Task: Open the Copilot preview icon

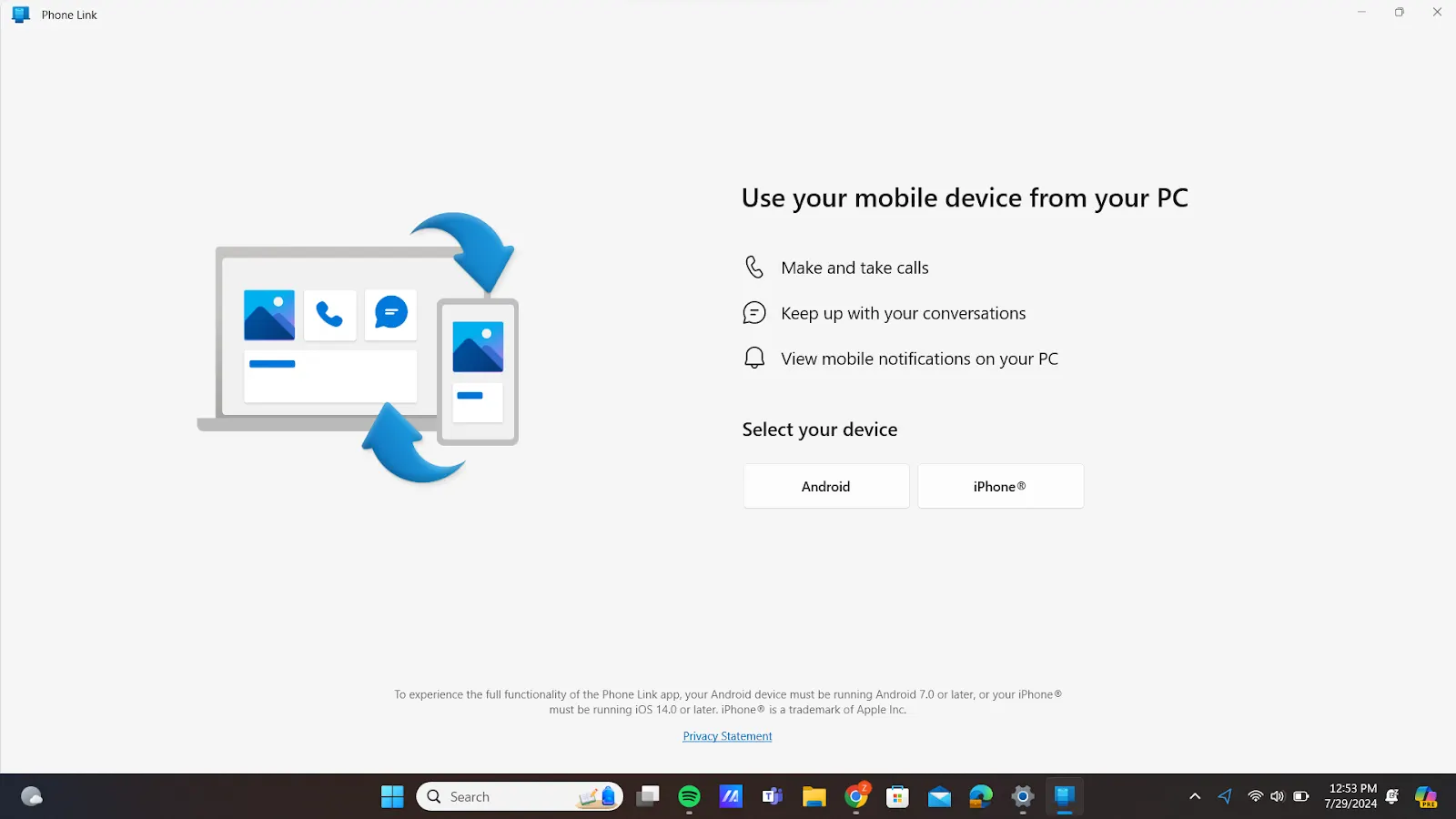Action: pos(1425,797)
